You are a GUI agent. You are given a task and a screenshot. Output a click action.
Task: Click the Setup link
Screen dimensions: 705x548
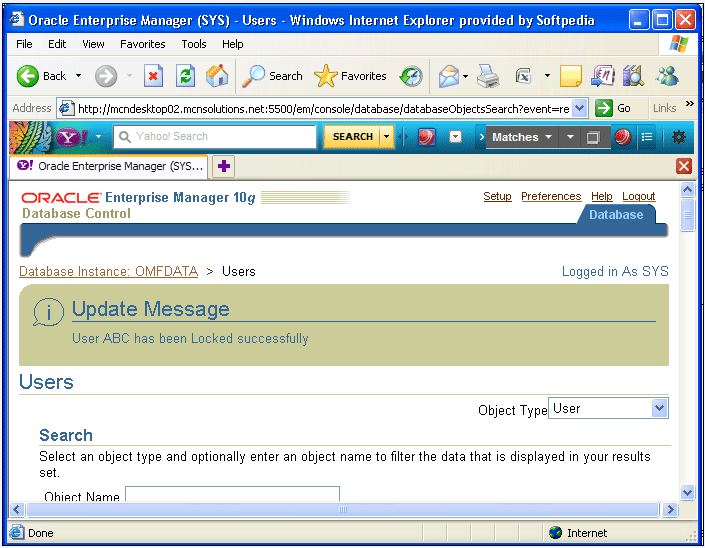497,196
